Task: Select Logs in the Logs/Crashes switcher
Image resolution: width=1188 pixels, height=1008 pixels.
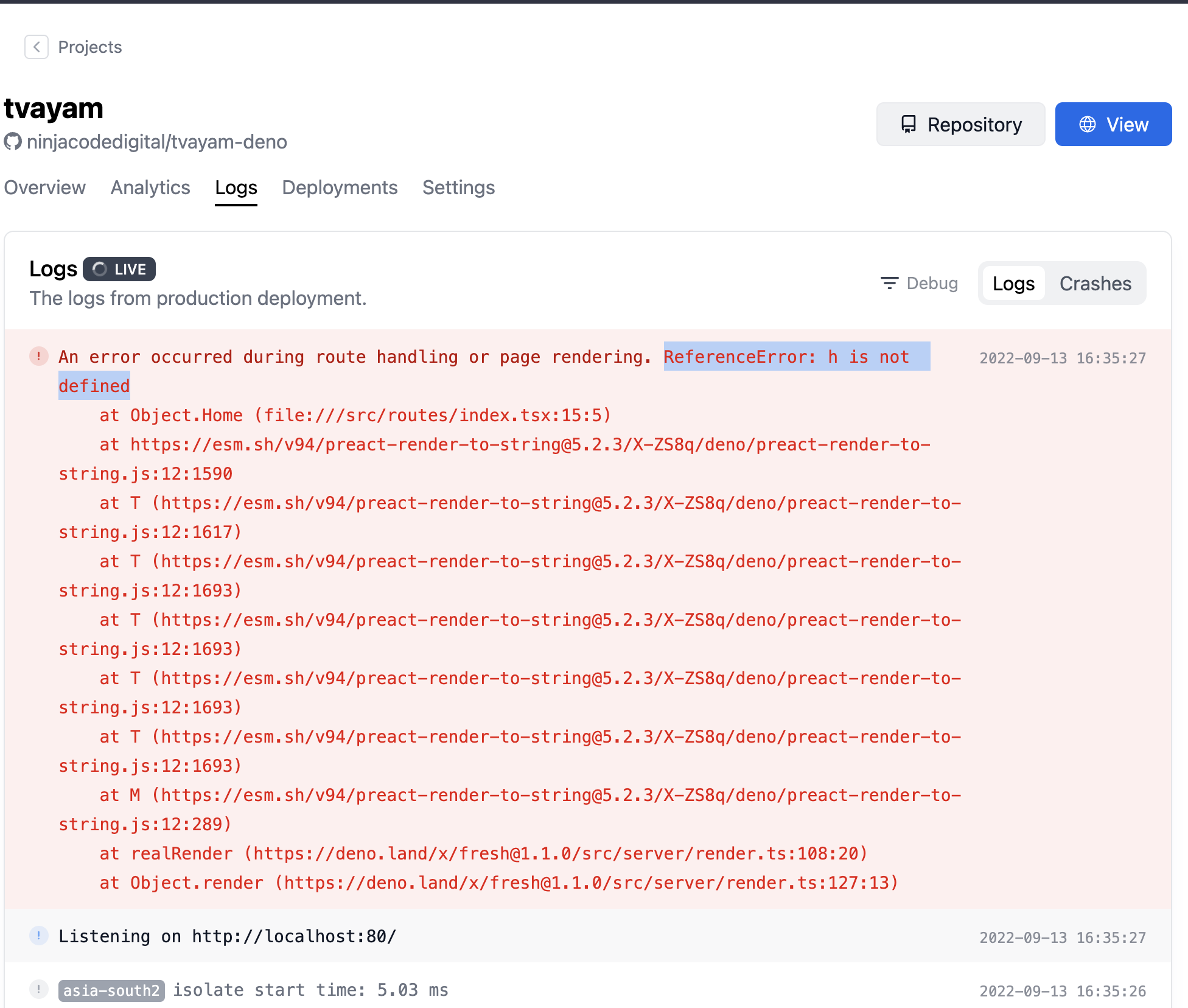Action: point(1013,282)
